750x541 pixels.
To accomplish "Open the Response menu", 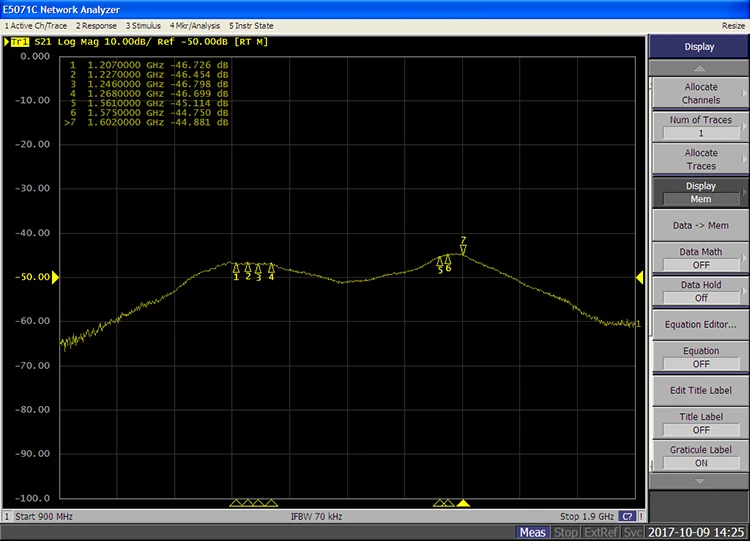I will pyautogui.click(x=96, y=26).
